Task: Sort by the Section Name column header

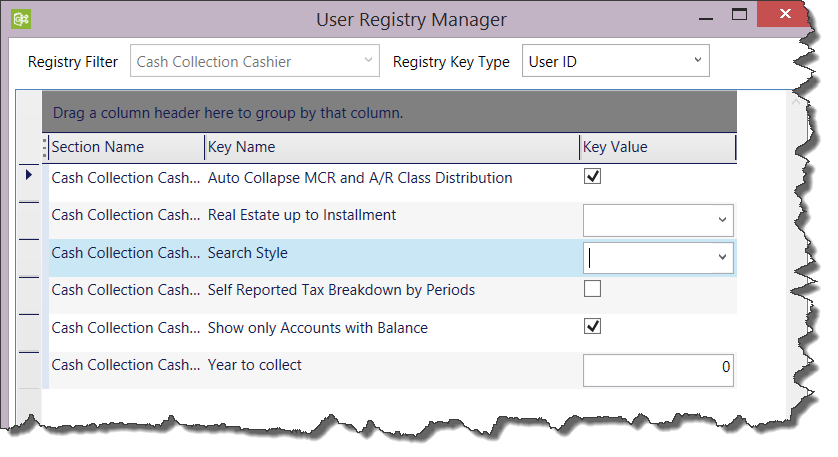Action: point(98,147)
